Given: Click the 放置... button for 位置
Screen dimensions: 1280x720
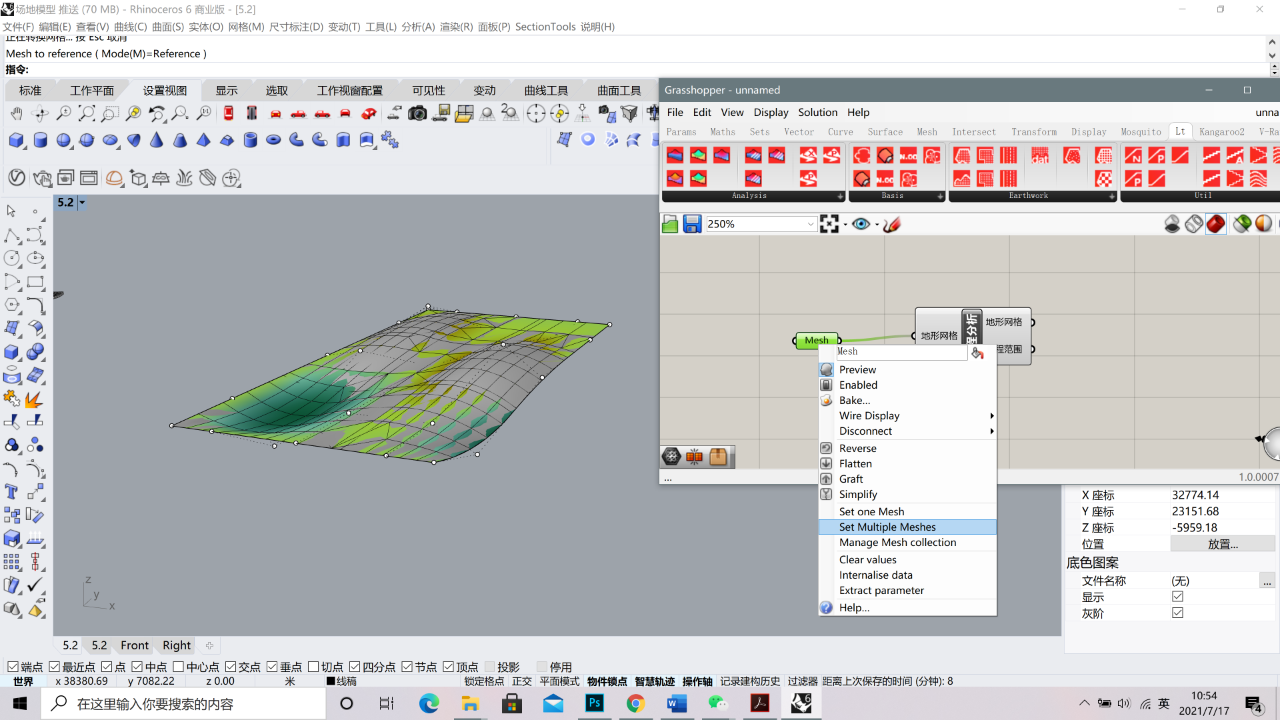Looking at the screenshot, I should tap(1223, 544).
